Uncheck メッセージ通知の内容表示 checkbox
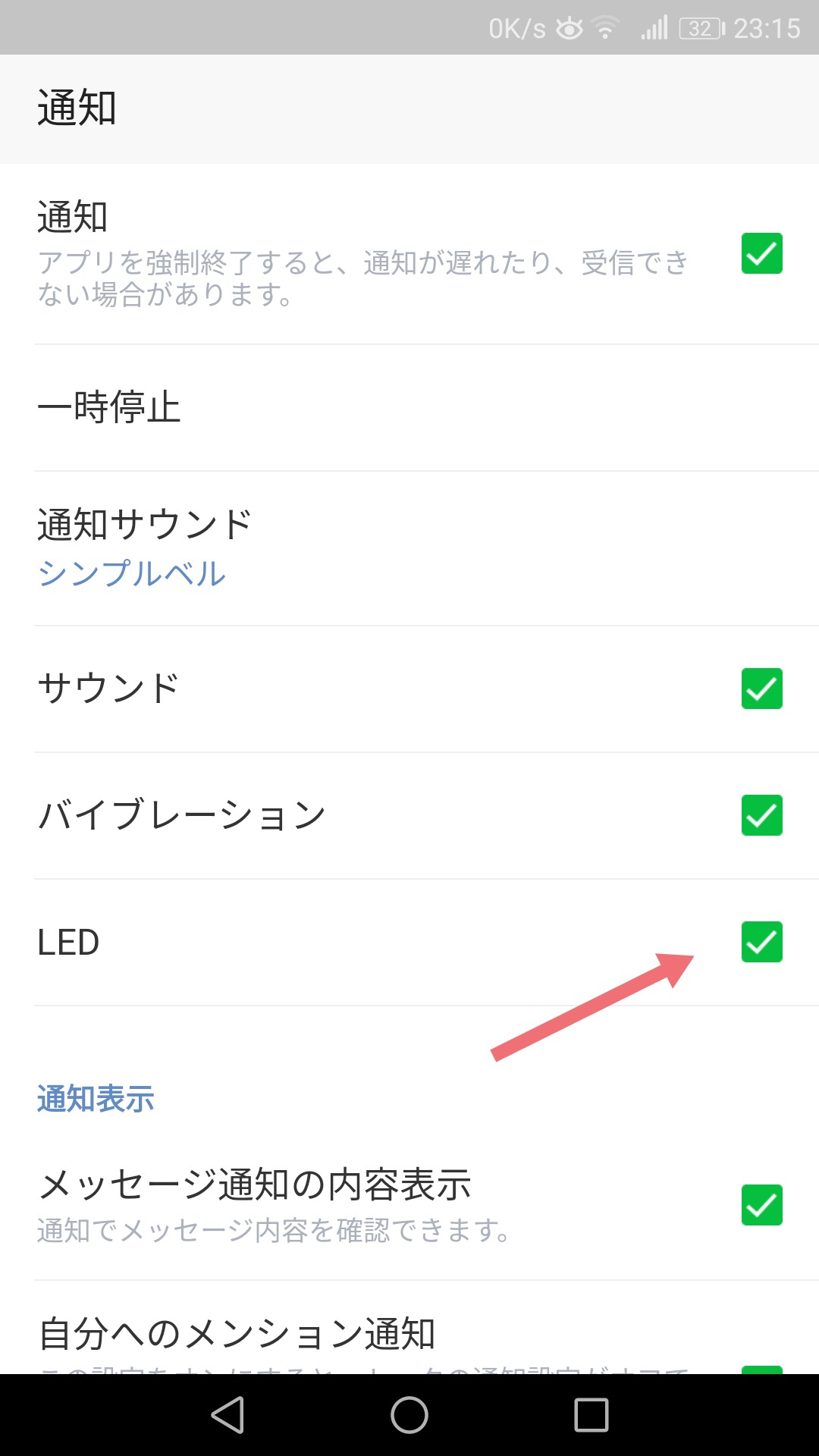This screenshot has width=819, height=1456. tap(761, 1205)
